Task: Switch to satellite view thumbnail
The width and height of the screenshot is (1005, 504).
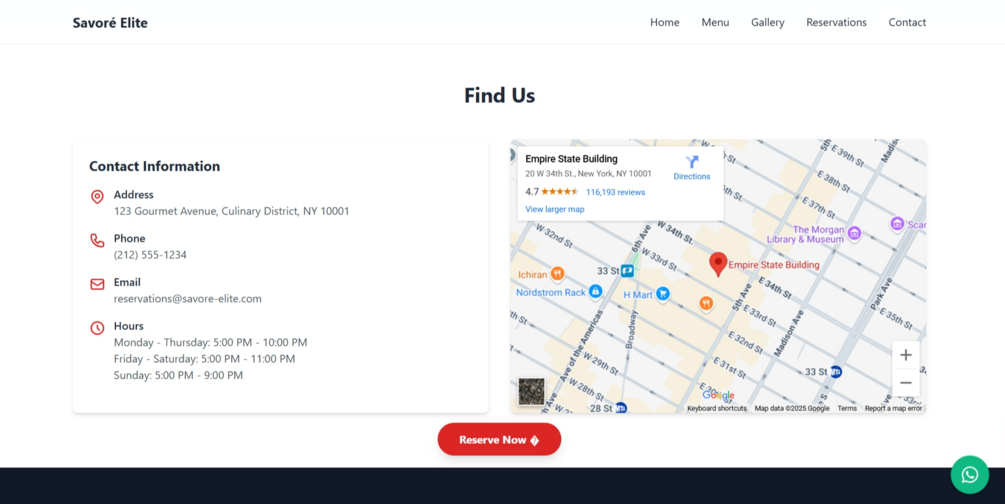Action: [x=531, y=391]
